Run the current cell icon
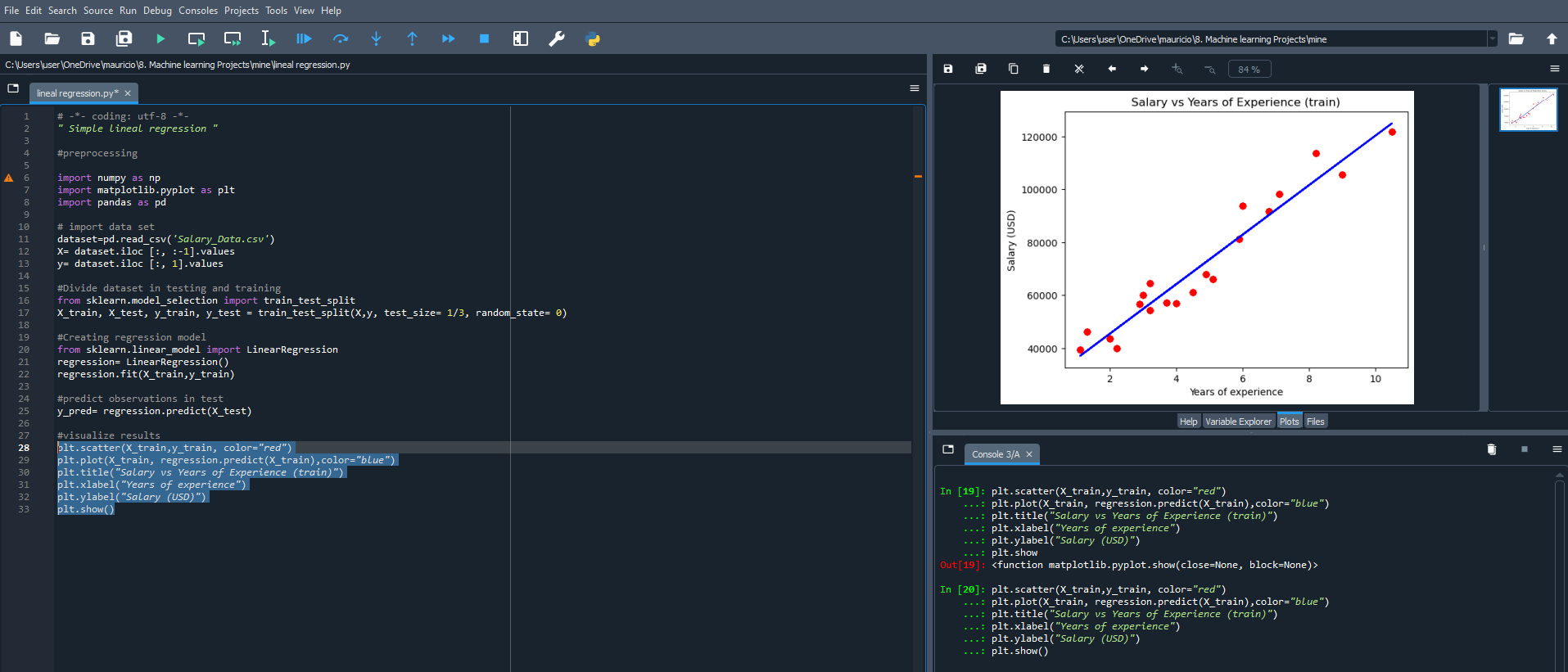1568x672 pixels. (197, 38)
